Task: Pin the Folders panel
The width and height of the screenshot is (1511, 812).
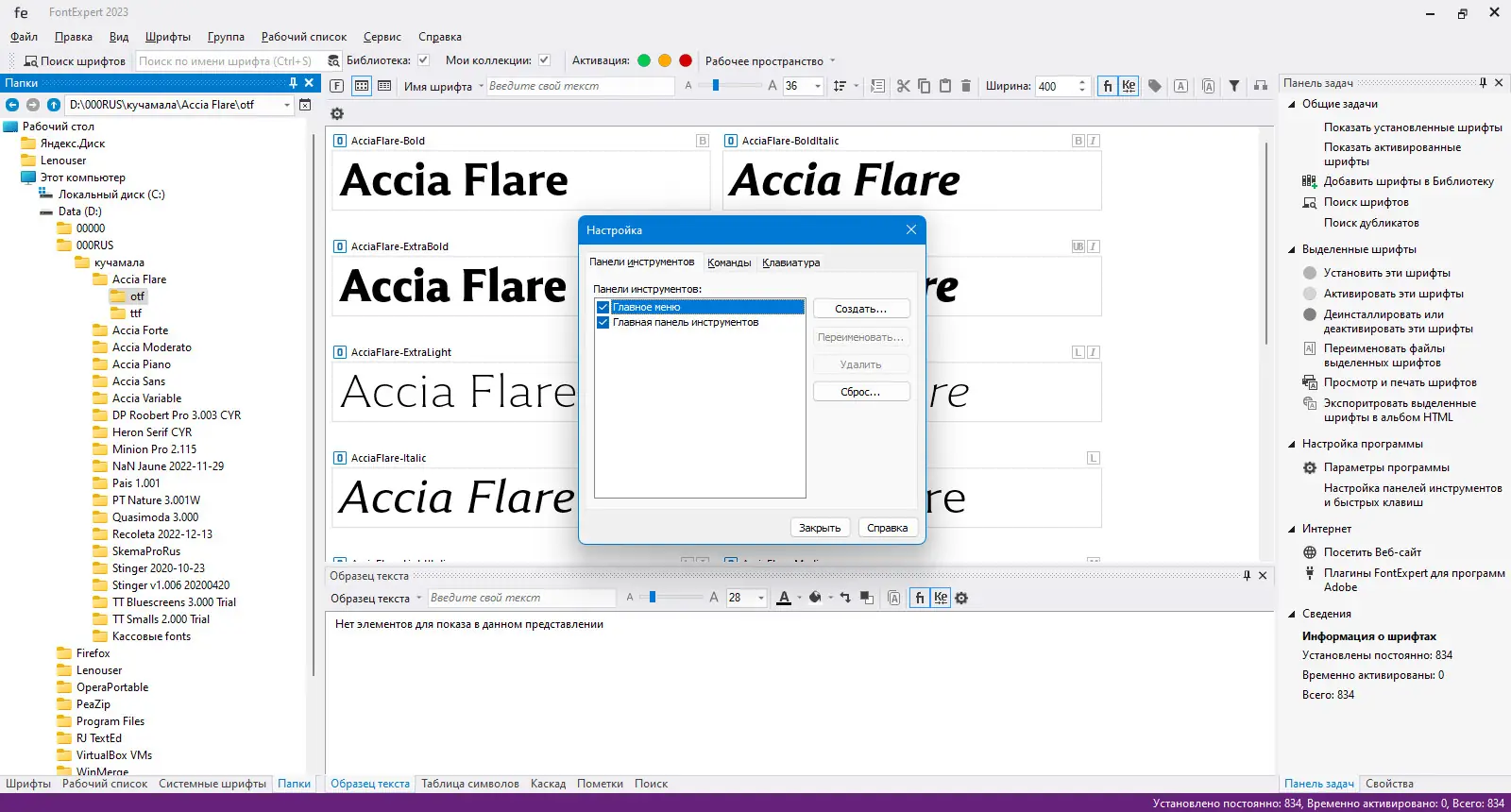Action: click(x=293, y=83)
